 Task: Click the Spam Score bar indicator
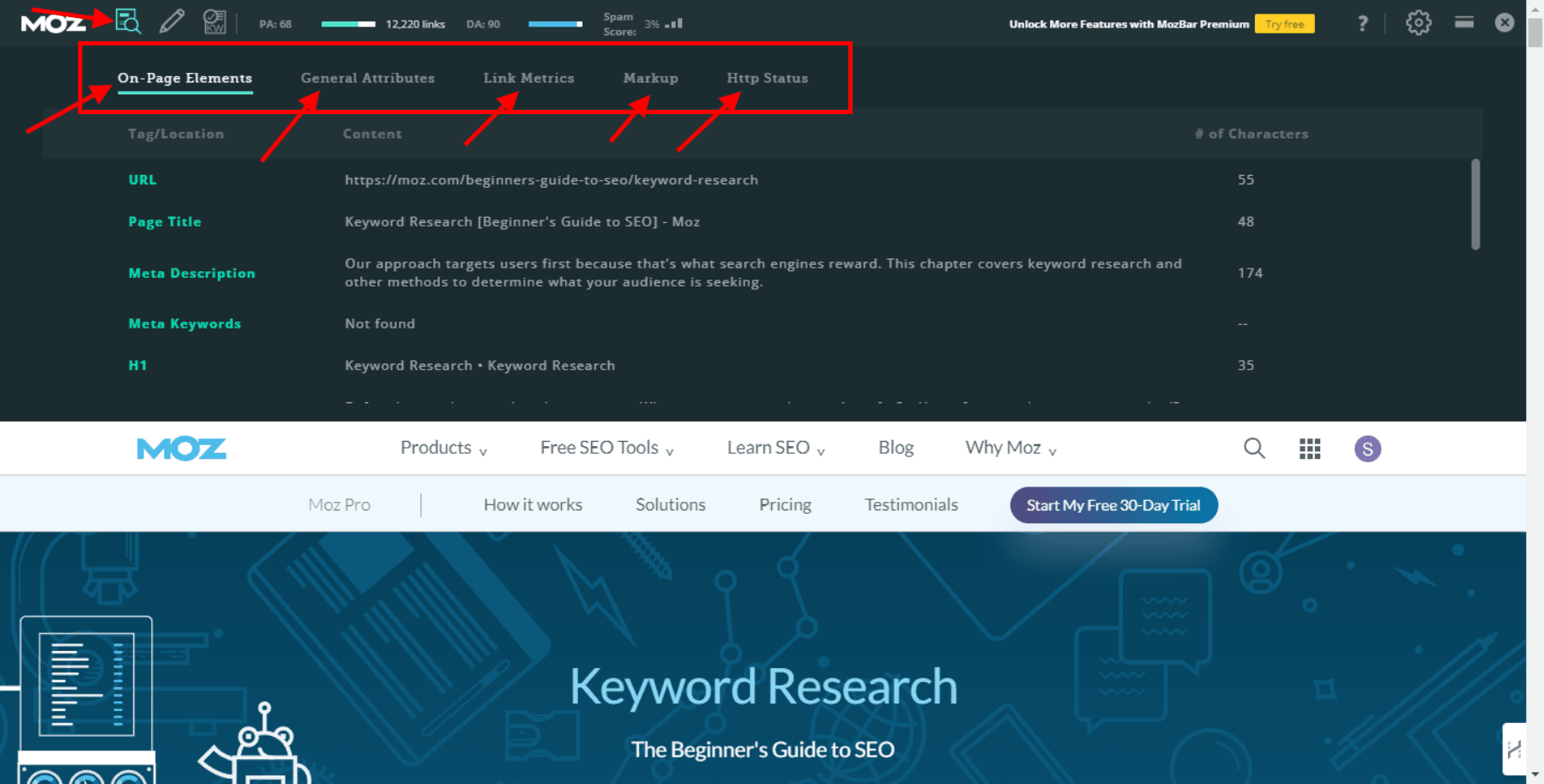coord(674,24)
